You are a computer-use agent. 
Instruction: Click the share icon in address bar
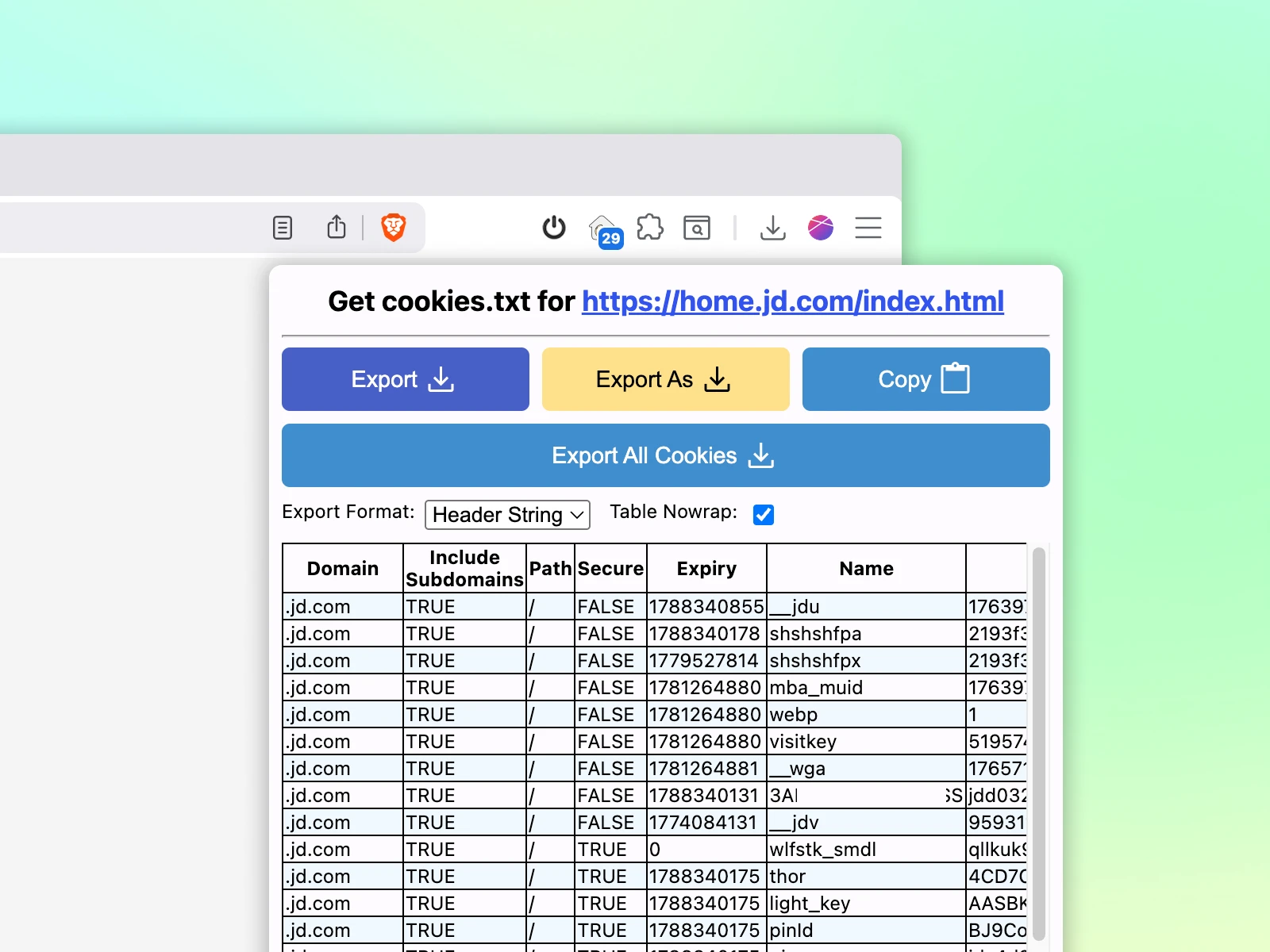pos(337,228)
